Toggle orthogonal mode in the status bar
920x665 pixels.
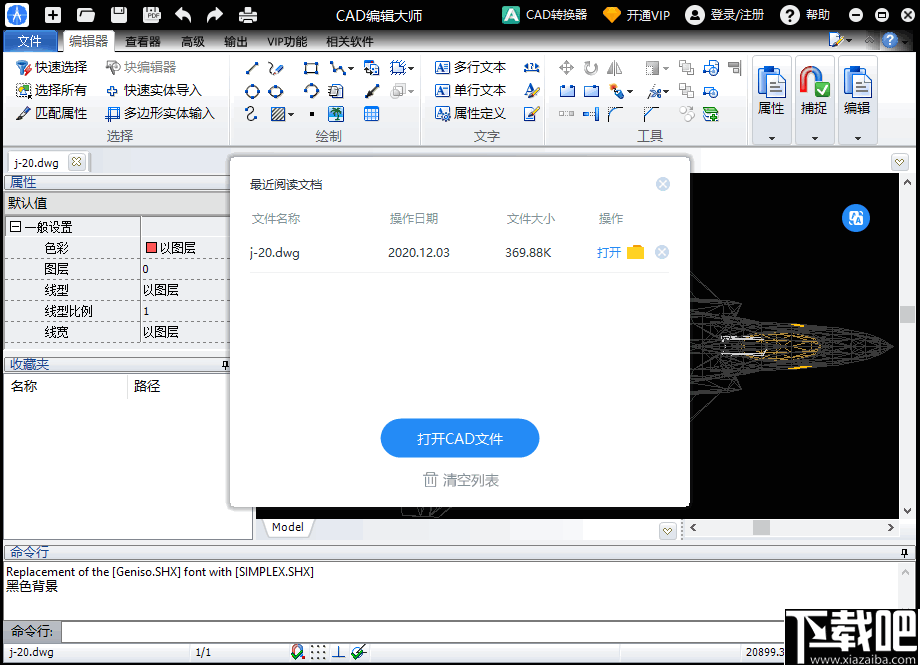point(338,650)
